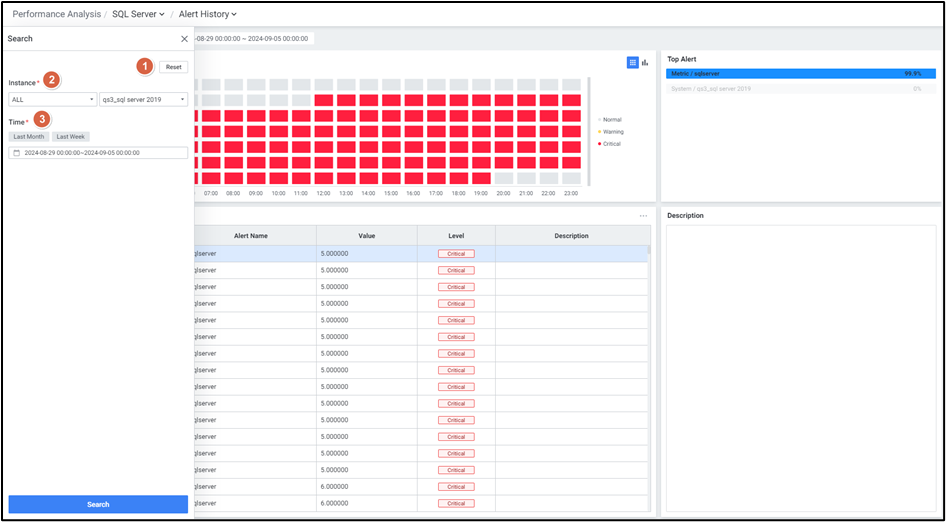This screenshot has height=522, width=946.
Task: Switch to grid heatmap view icon
Action: [x=632, y=62]
